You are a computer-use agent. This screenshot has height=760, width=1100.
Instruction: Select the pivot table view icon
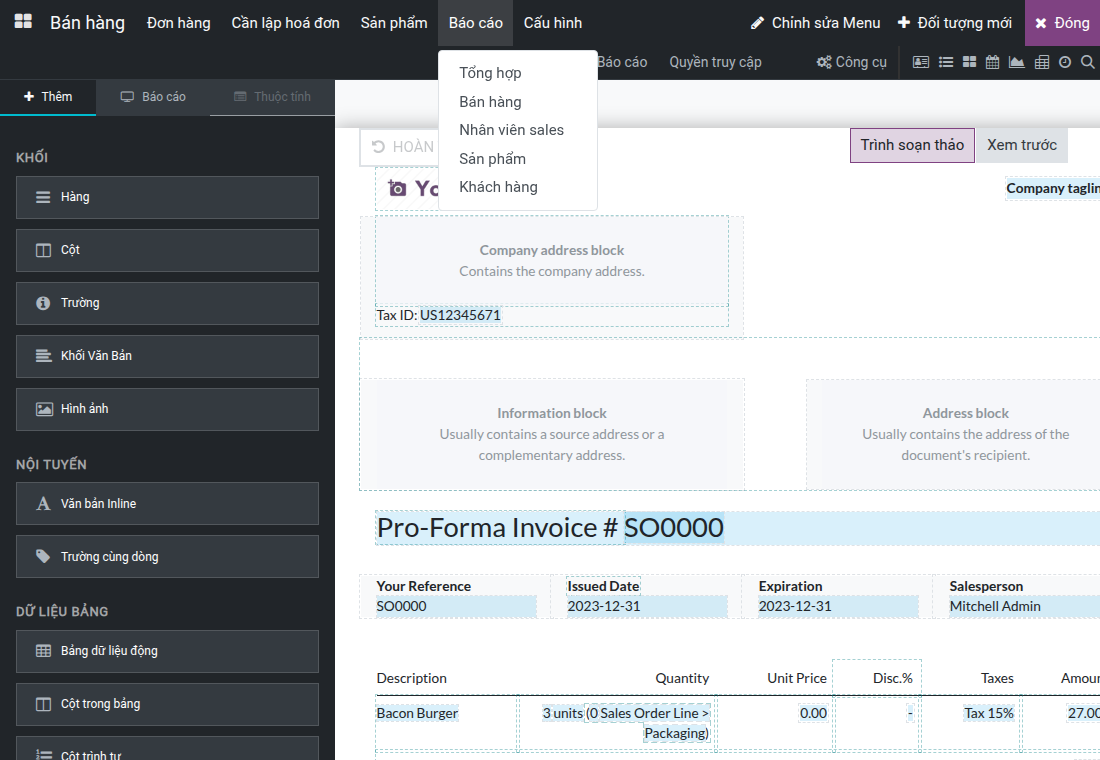tap(1042, 62)
